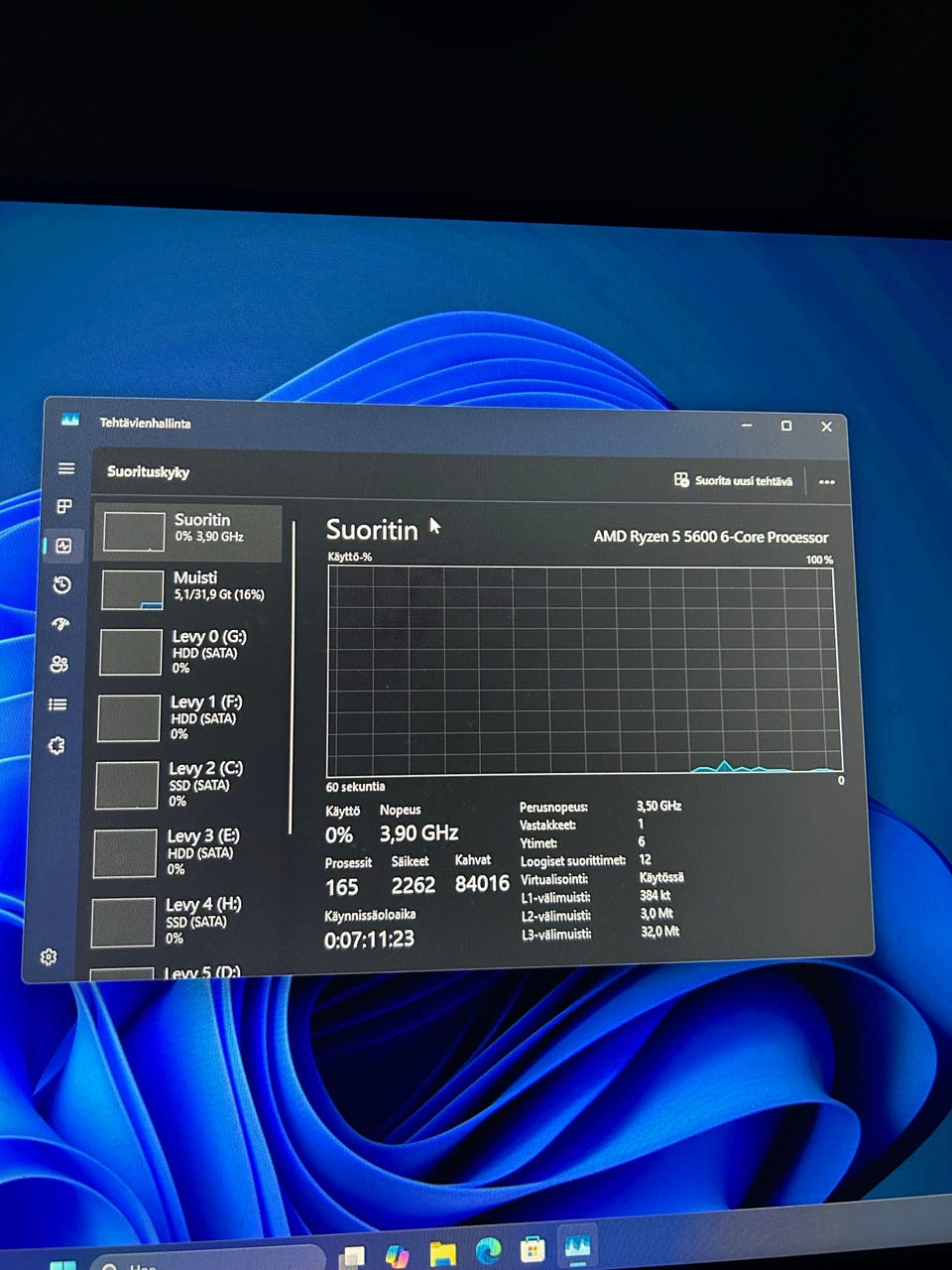Select Levy 1 (F:) disk item
Screen dimensions: 952x1270
[x=183, y=717]
